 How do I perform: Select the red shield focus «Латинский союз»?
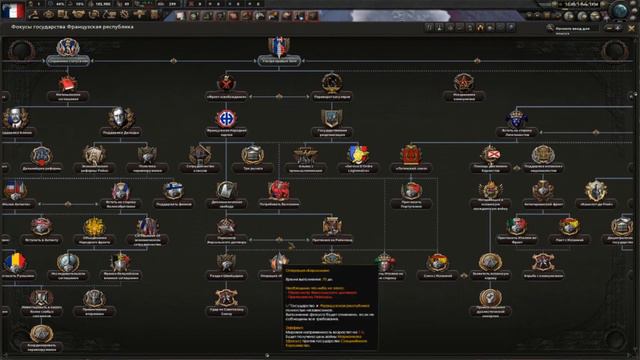coord(411,159)
